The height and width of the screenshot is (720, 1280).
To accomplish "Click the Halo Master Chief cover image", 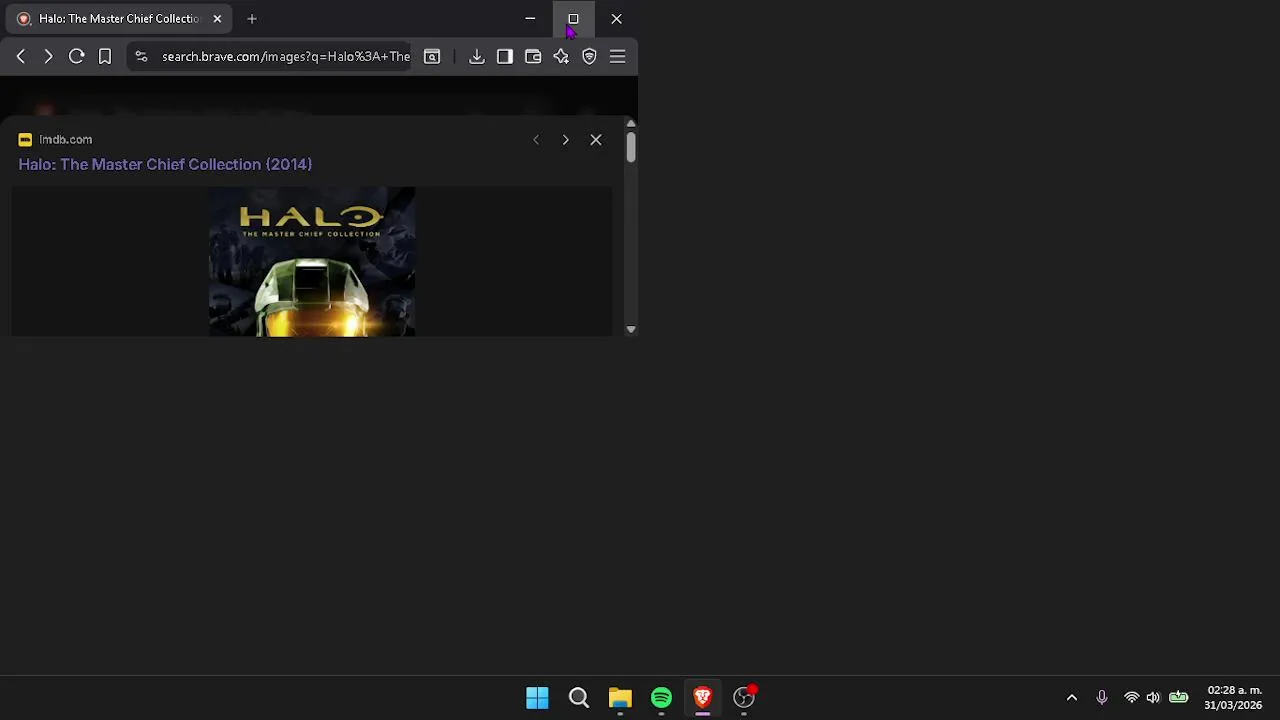I will 312,262.
